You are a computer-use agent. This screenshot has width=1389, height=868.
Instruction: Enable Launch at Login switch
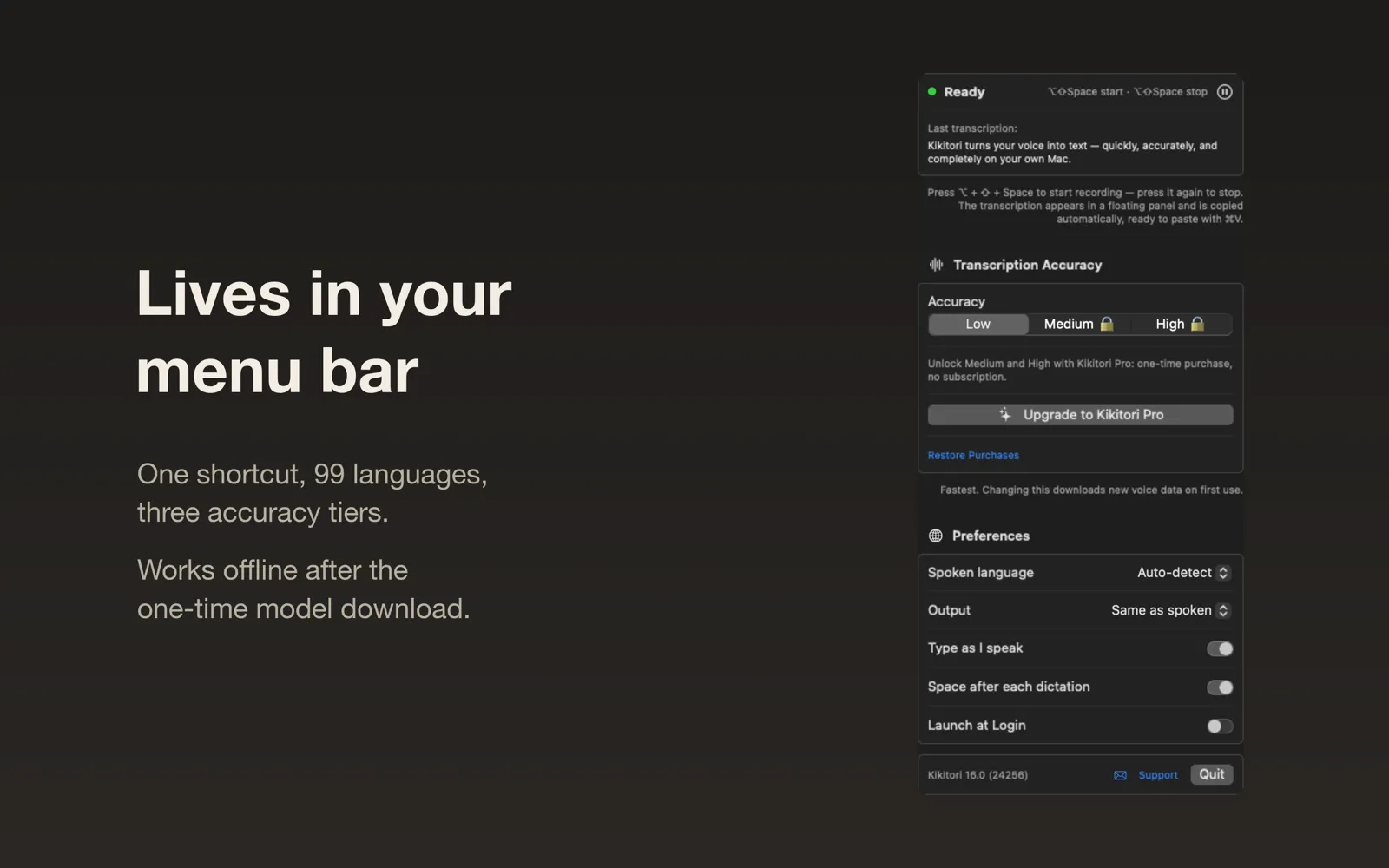coord(1220,726)
